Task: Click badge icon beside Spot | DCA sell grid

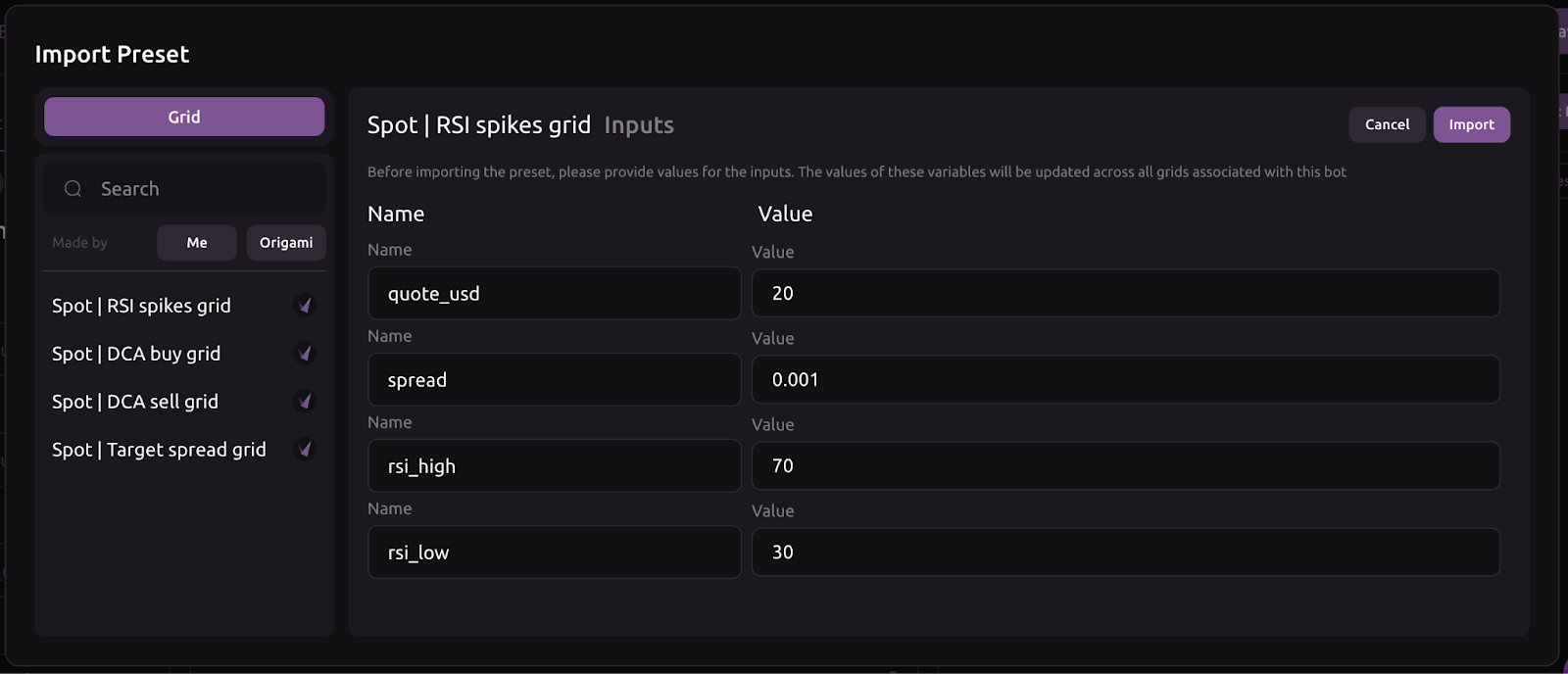Action: [305, 402]
